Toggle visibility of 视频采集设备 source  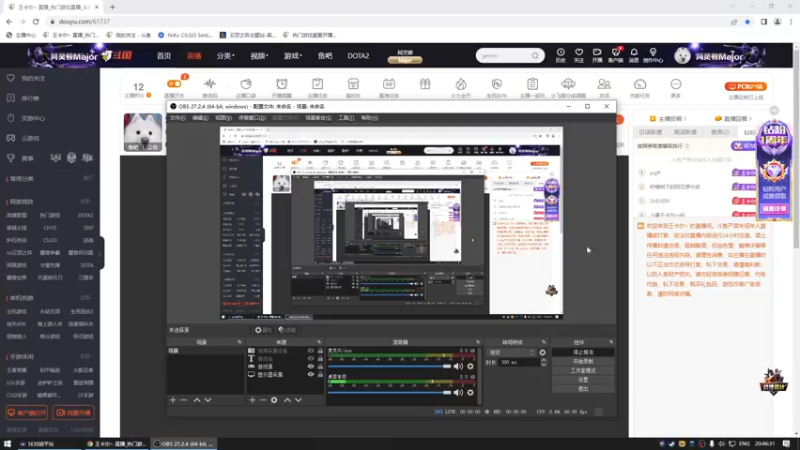click(x=311, y=351)
